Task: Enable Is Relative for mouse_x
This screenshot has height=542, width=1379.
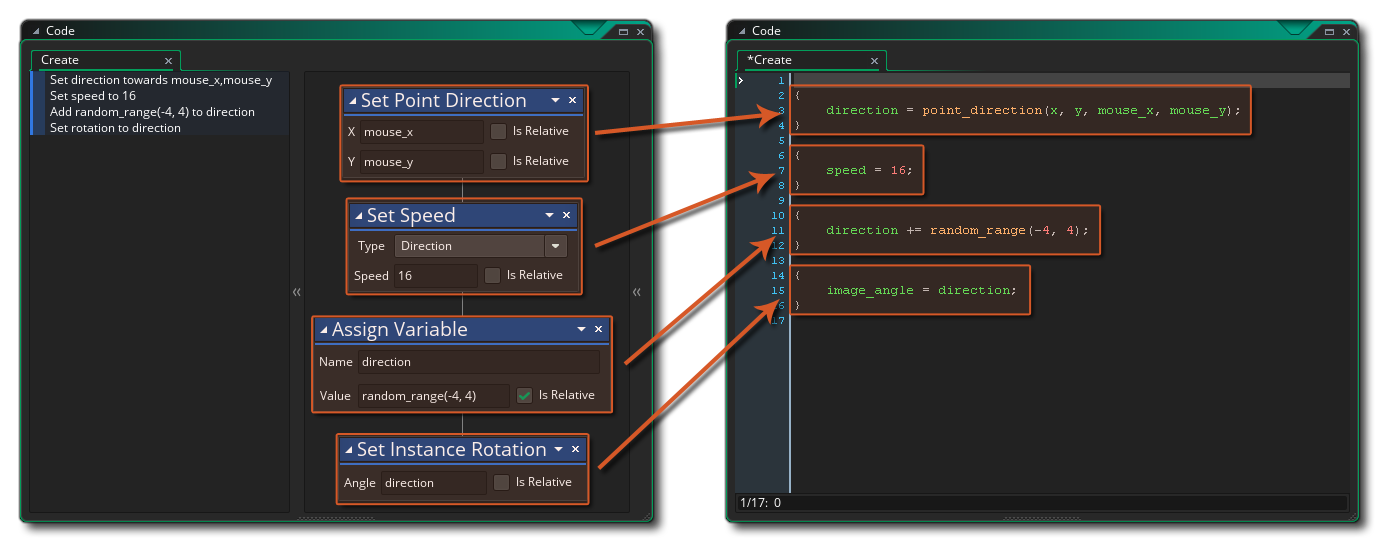Action: coord(498,131)
